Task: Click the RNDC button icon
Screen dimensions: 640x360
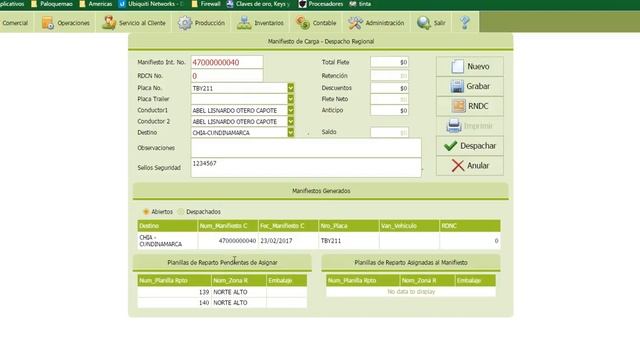Action: tap(458, 106)
